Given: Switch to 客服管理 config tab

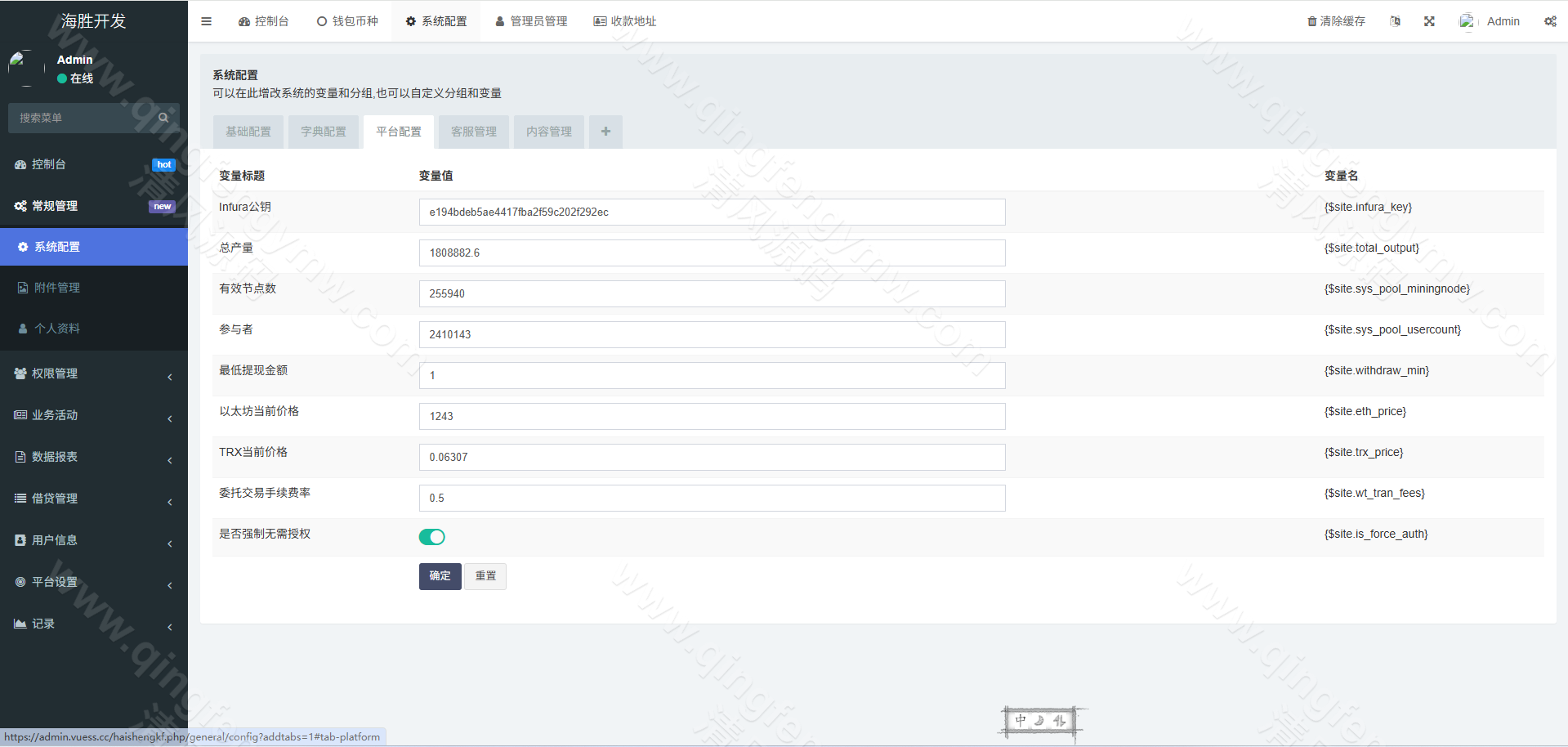Looking at the screenshot, I should (474, 132).
